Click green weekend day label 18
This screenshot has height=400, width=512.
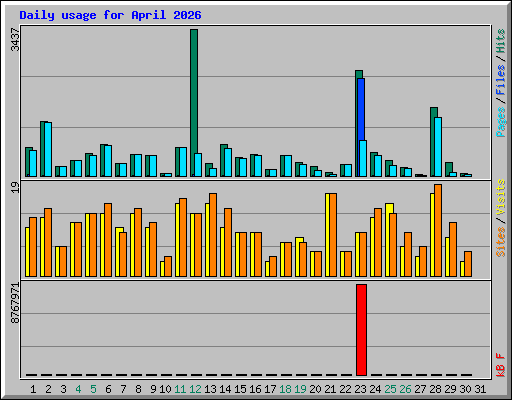coord(285,389)
